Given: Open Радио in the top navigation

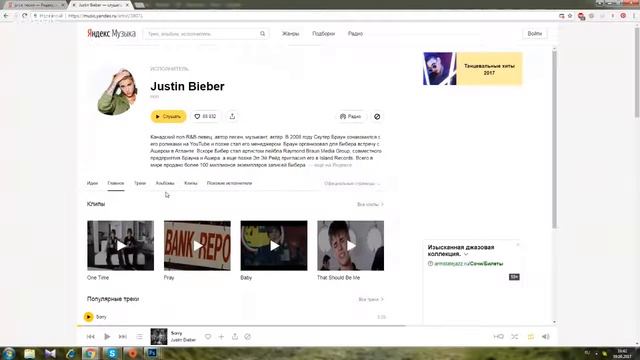Looking at the screenshot, I should (356, 33).
